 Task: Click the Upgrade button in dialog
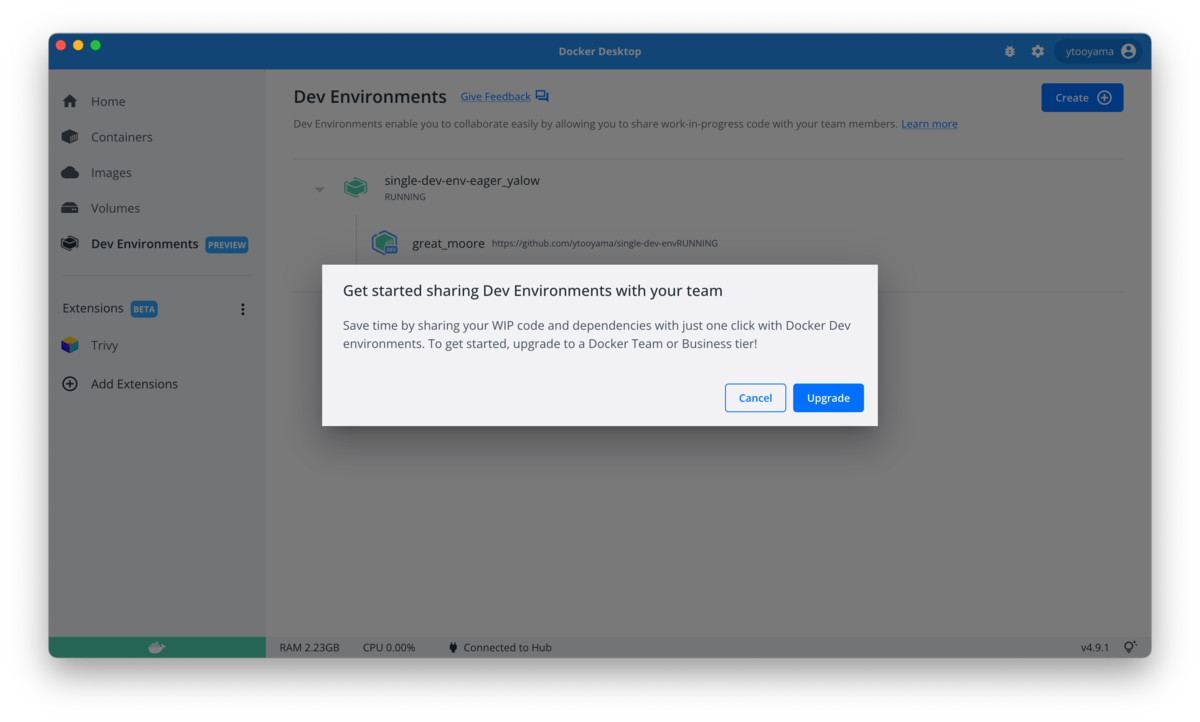point(828,398)
